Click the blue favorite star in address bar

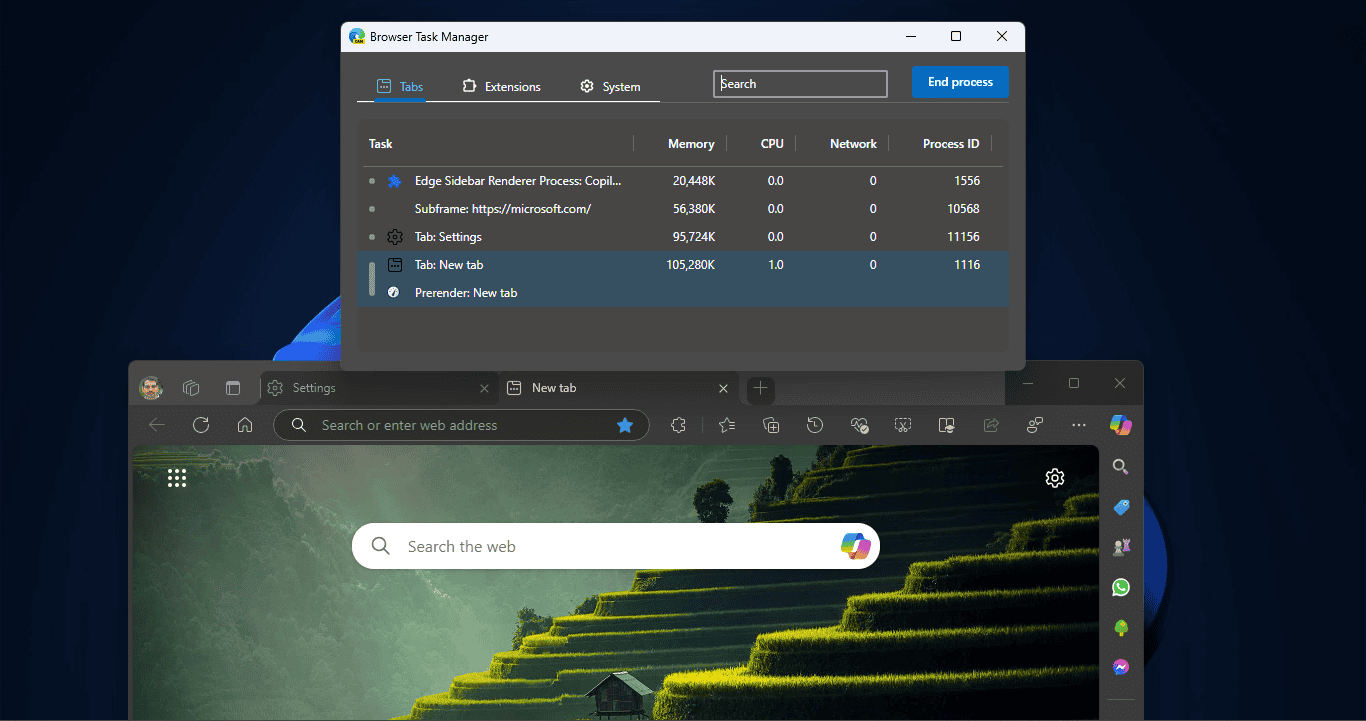(625, 425)
